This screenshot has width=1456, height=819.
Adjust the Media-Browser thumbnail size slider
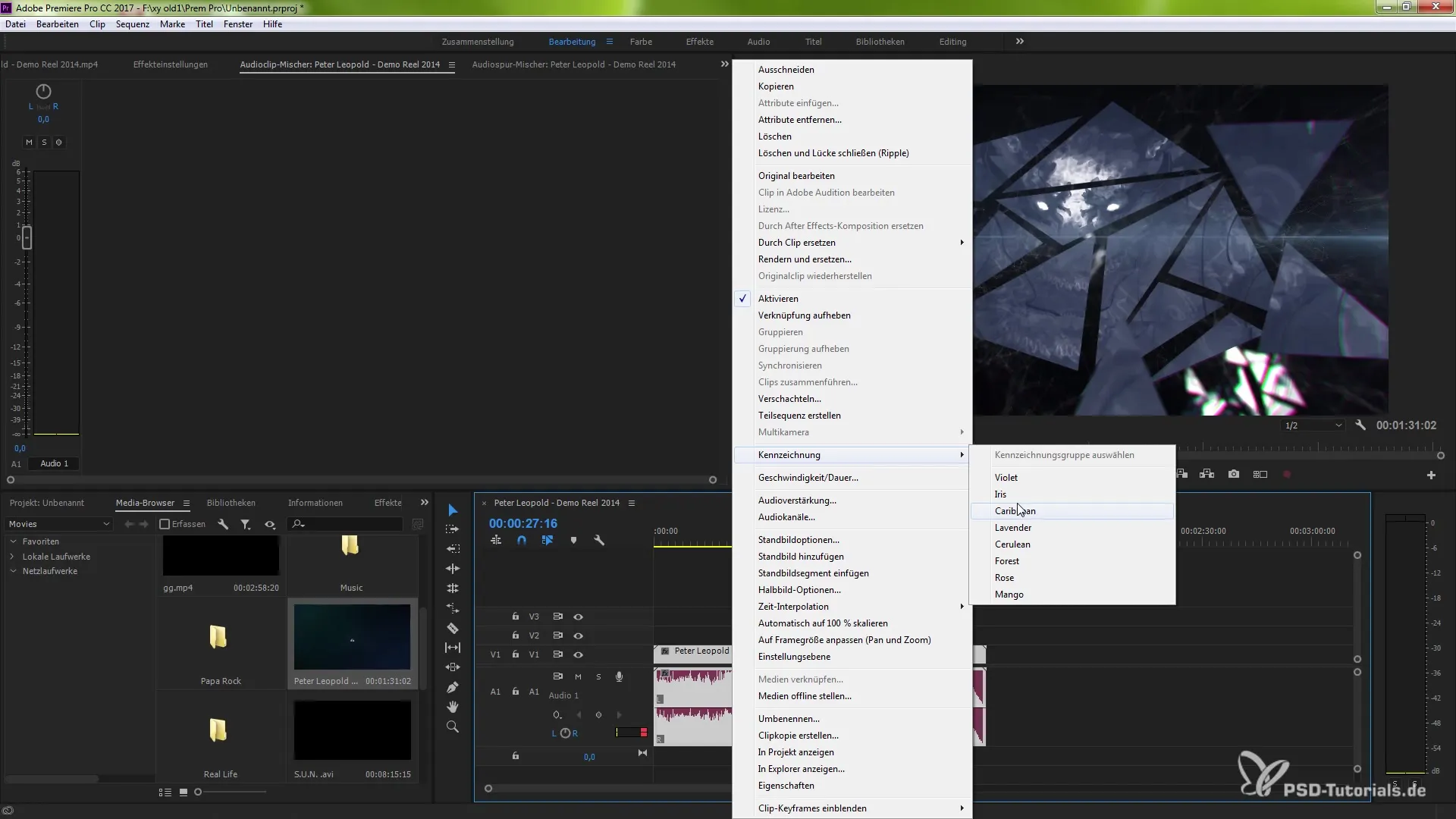pyautogui.click(x=198, y=792)
